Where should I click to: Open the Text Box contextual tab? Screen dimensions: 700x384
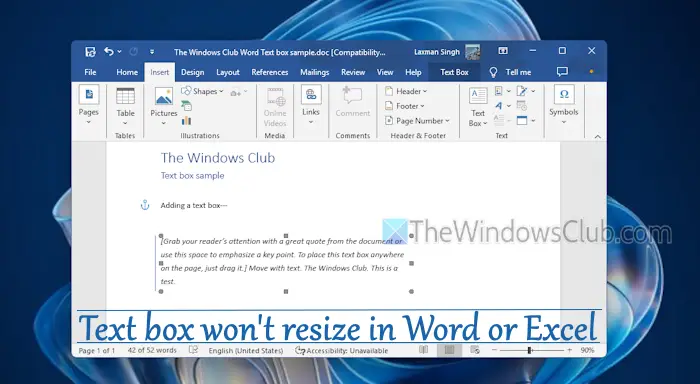point(454,72)
